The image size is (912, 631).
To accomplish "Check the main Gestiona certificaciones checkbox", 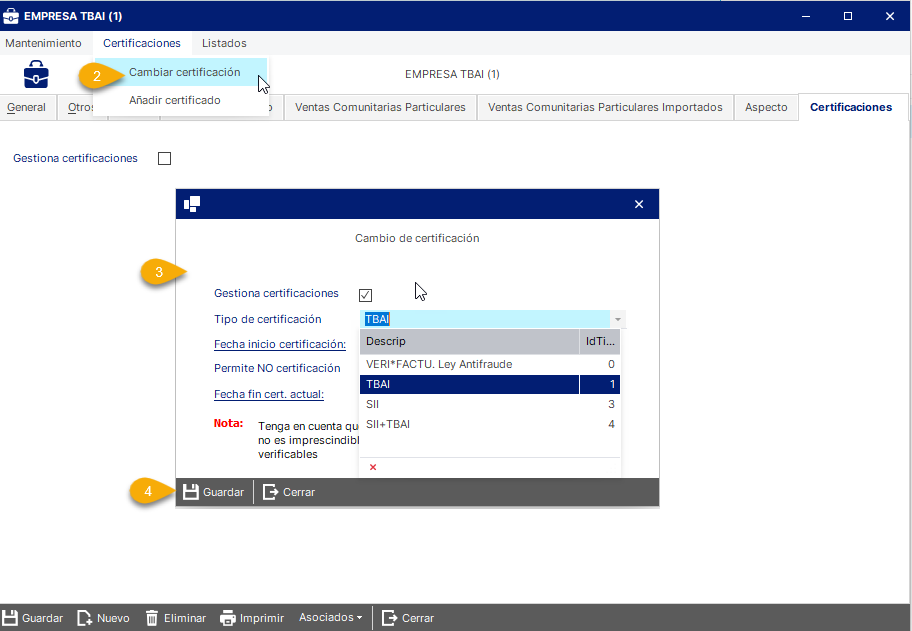I will point(165,158).
